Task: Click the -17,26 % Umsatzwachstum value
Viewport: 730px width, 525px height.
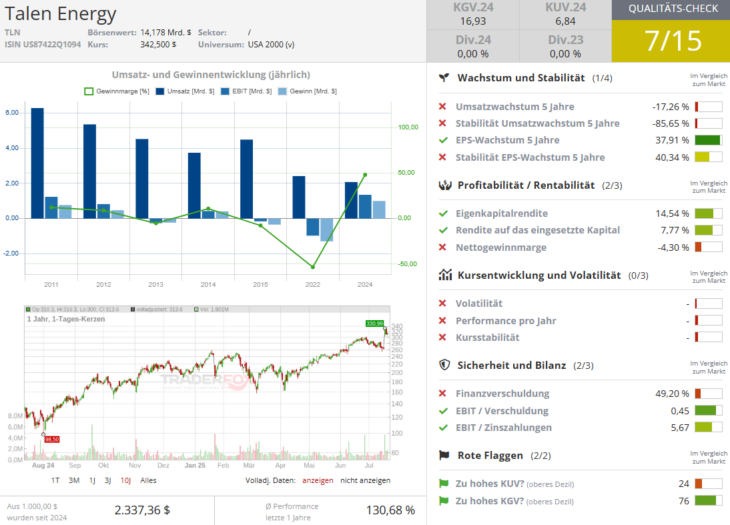Action: coord(670,107)
